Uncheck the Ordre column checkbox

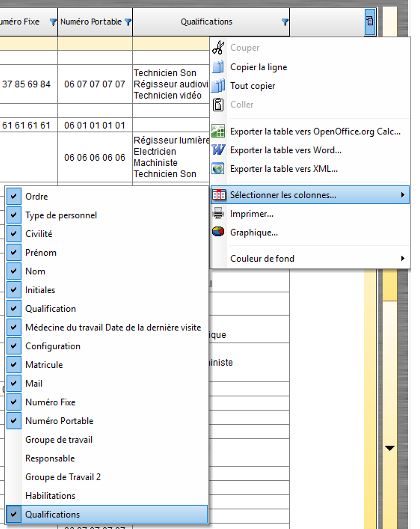click(13, 196)
